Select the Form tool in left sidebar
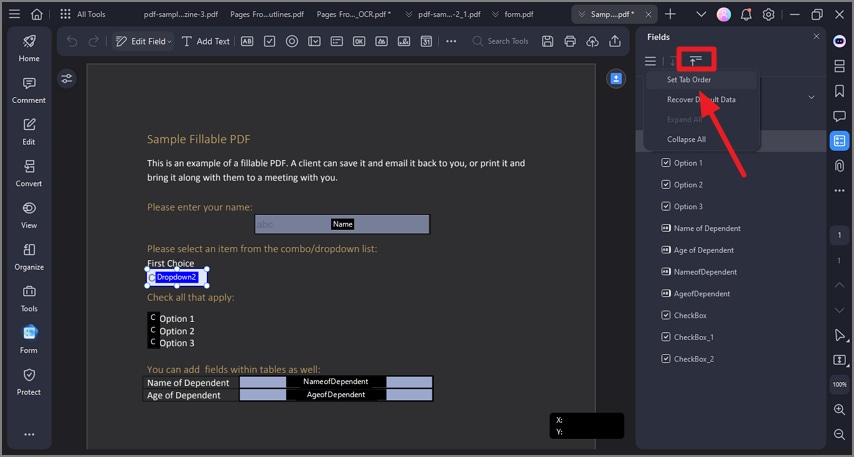The width and height of the screenshot is (854, 457). [29, 340]
